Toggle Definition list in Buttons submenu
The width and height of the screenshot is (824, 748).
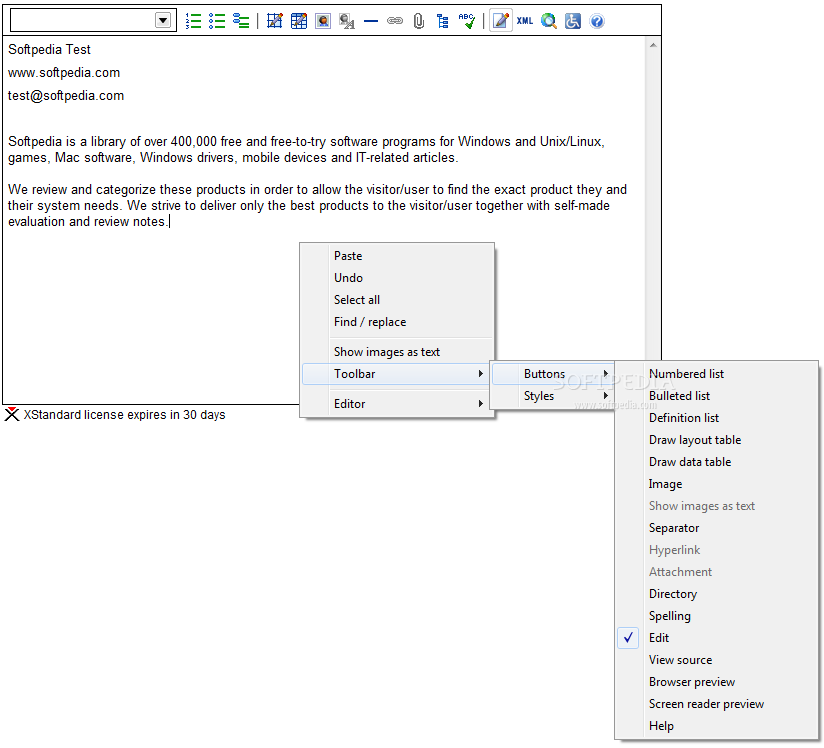[716, 418]
